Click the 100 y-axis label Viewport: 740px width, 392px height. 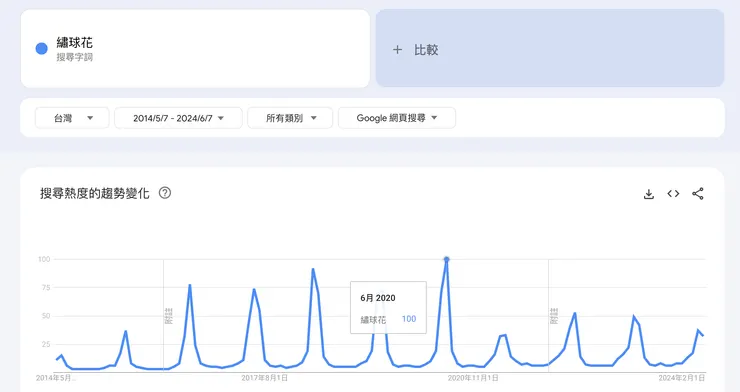click(44, 259)
